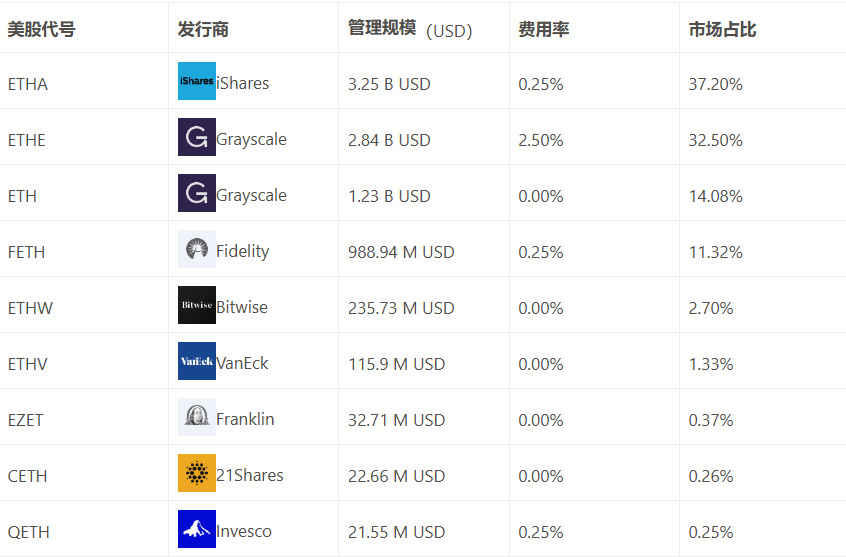Click the Invesco mountain logo

tap(197, 529)
